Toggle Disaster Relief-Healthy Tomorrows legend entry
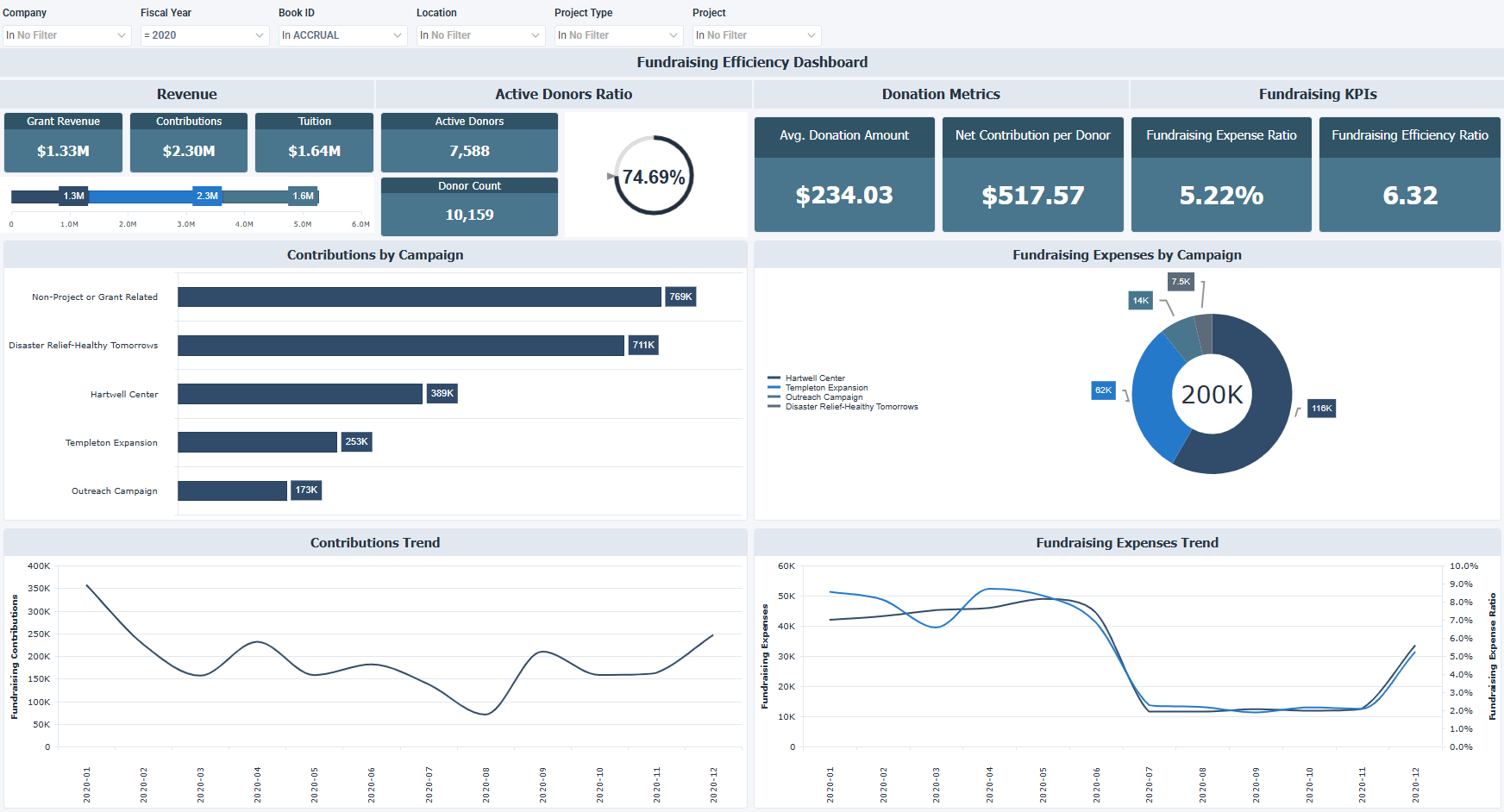This screenshot has width=1504, height=812. [843, 407]
